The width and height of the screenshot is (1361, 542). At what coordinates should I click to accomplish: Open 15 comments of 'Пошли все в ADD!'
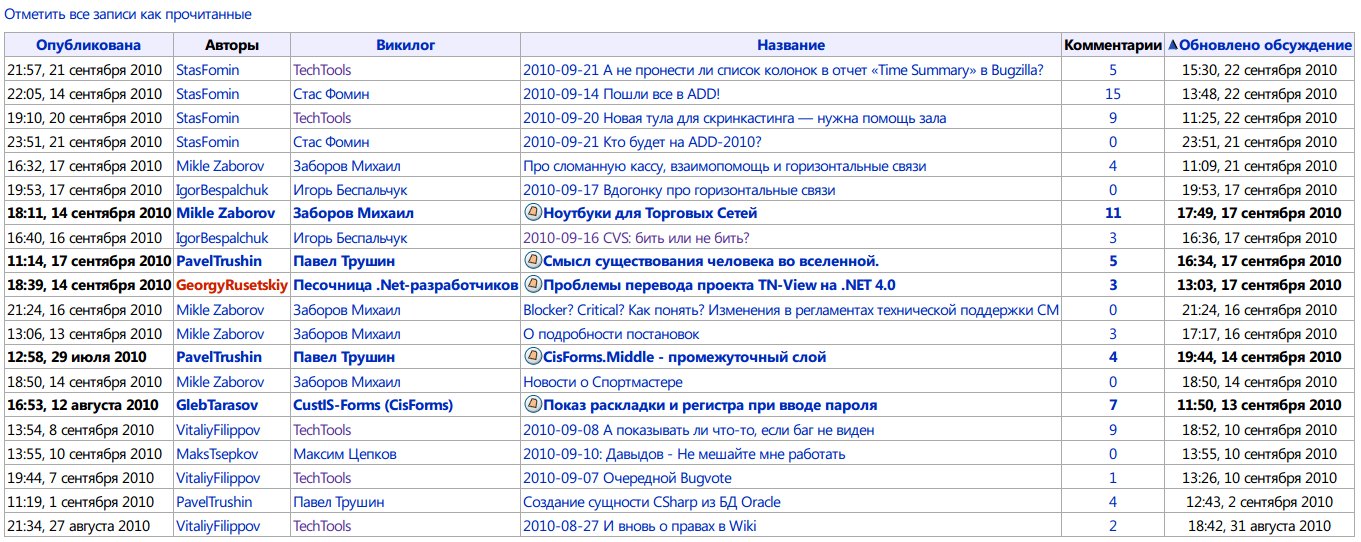[x=1113, y=94]
